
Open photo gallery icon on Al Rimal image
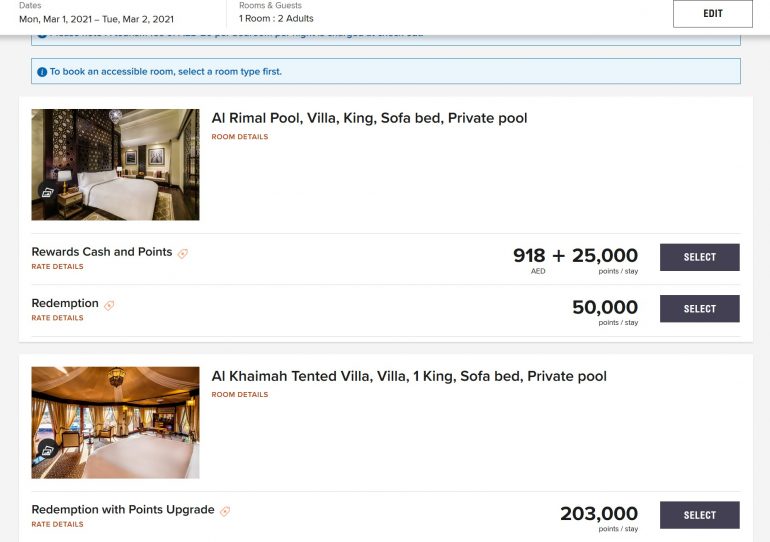tap(47, 192)
